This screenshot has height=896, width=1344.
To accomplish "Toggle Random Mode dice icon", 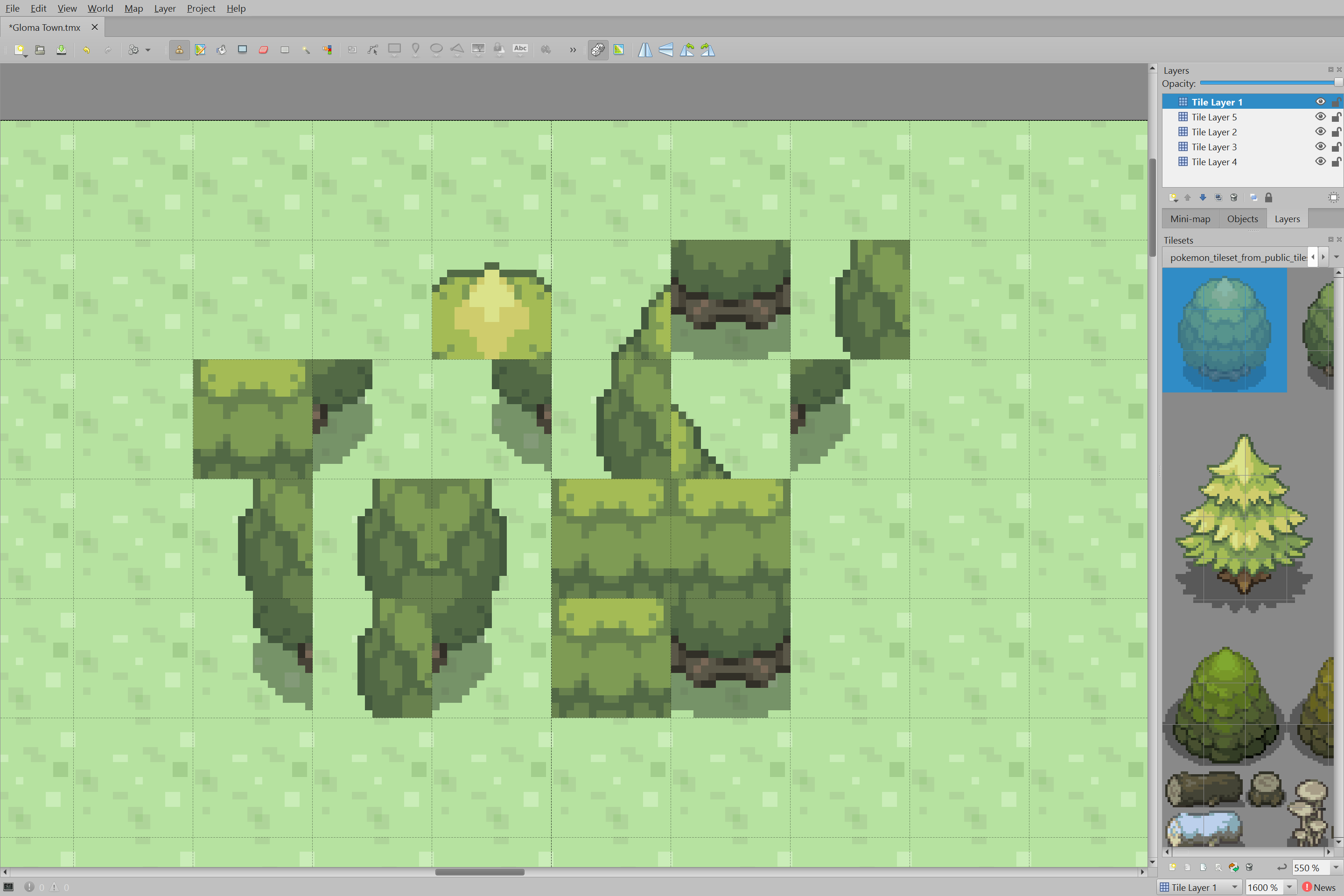I will coord(598,50).
